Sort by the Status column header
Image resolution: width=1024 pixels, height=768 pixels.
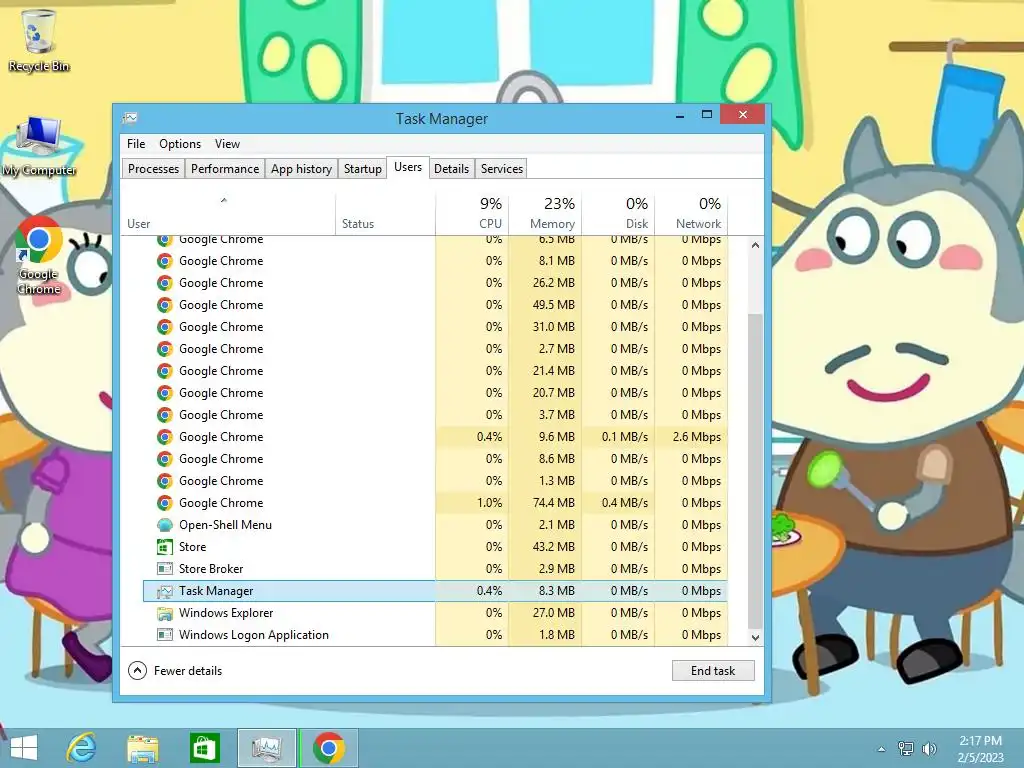[x=385, y=214]
